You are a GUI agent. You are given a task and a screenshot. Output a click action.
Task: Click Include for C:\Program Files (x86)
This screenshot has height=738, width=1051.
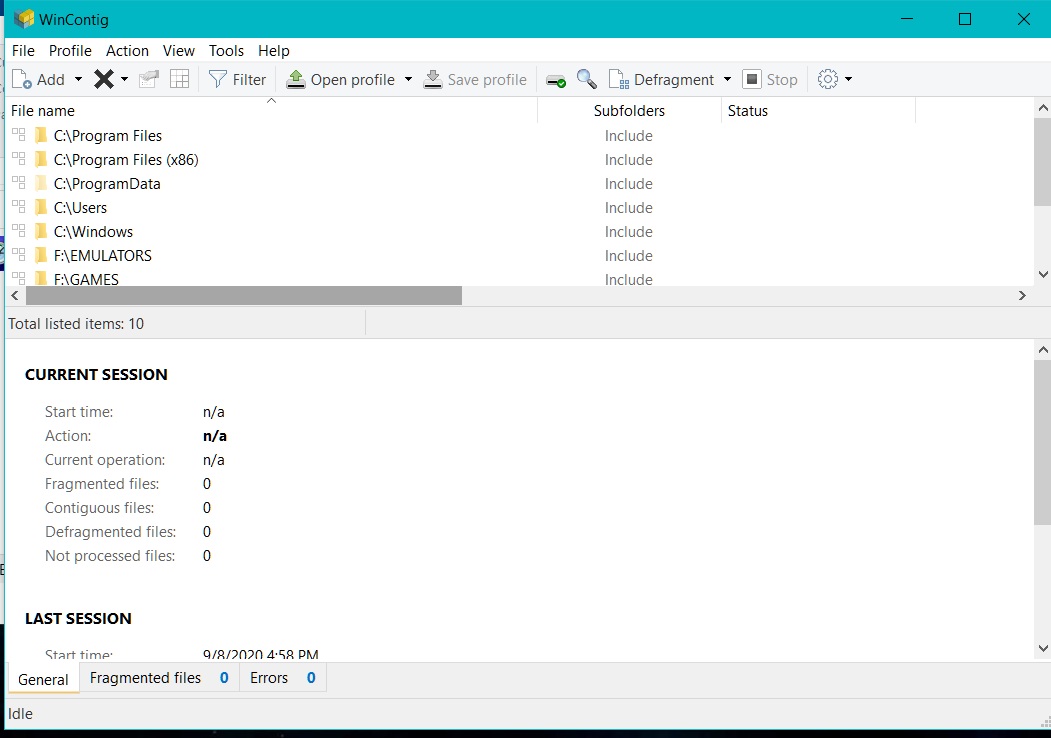point(629,160)
